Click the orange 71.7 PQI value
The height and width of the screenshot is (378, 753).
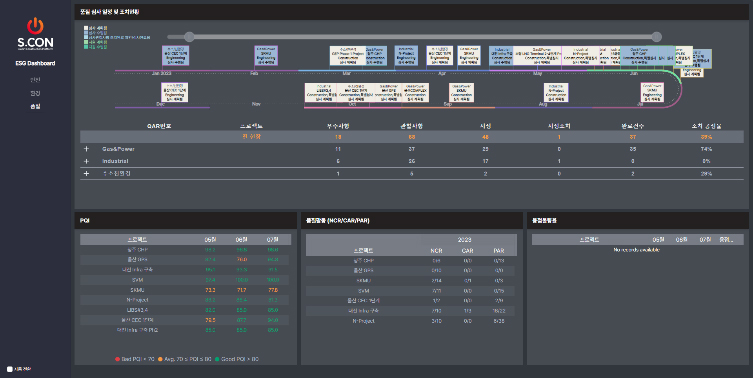point(242,290)
